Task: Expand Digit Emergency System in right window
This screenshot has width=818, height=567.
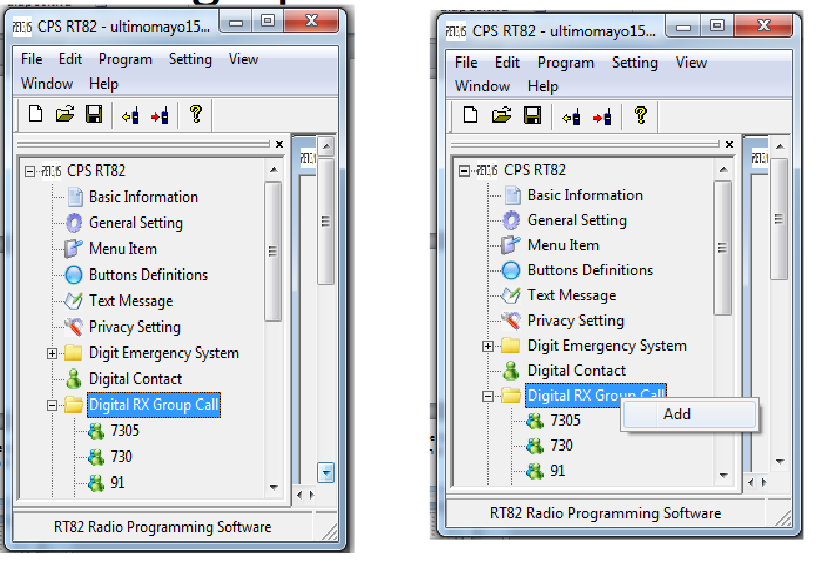Action: [x=488, y=346]
